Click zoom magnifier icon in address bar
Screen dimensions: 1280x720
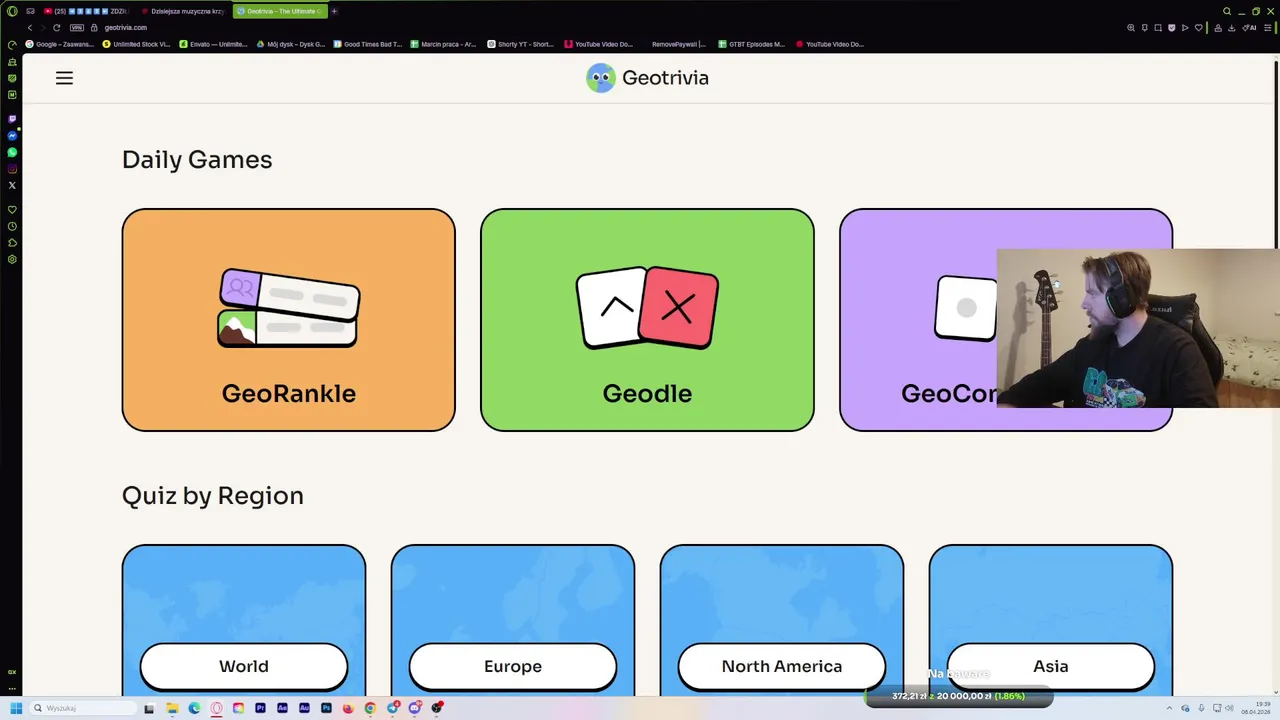point(1131,28)
